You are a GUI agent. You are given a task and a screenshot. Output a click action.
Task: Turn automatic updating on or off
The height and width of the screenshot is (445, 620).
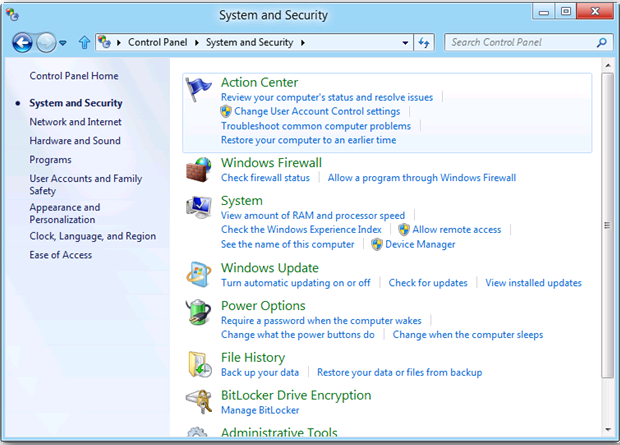point(296,283)
